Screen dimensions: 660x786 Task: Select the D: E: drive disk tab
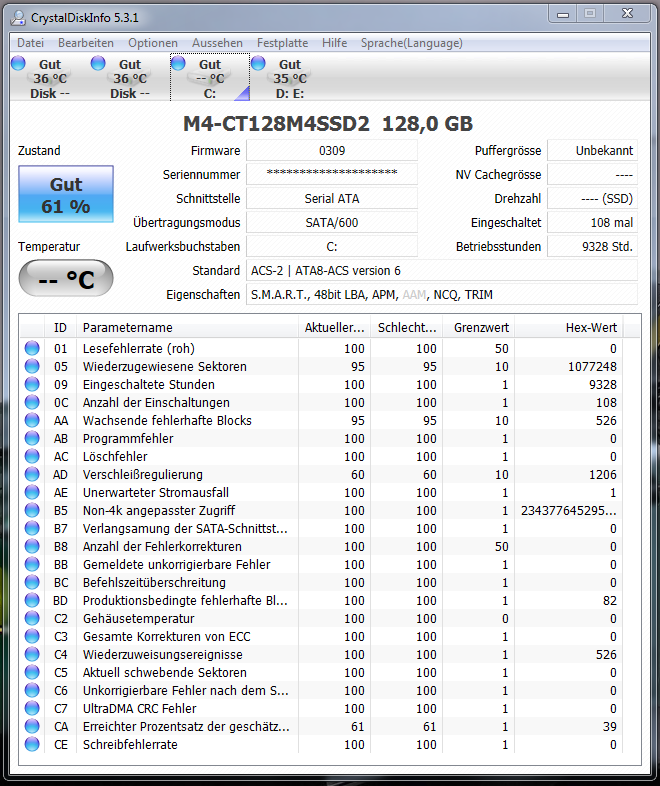[x=290, y=78]
